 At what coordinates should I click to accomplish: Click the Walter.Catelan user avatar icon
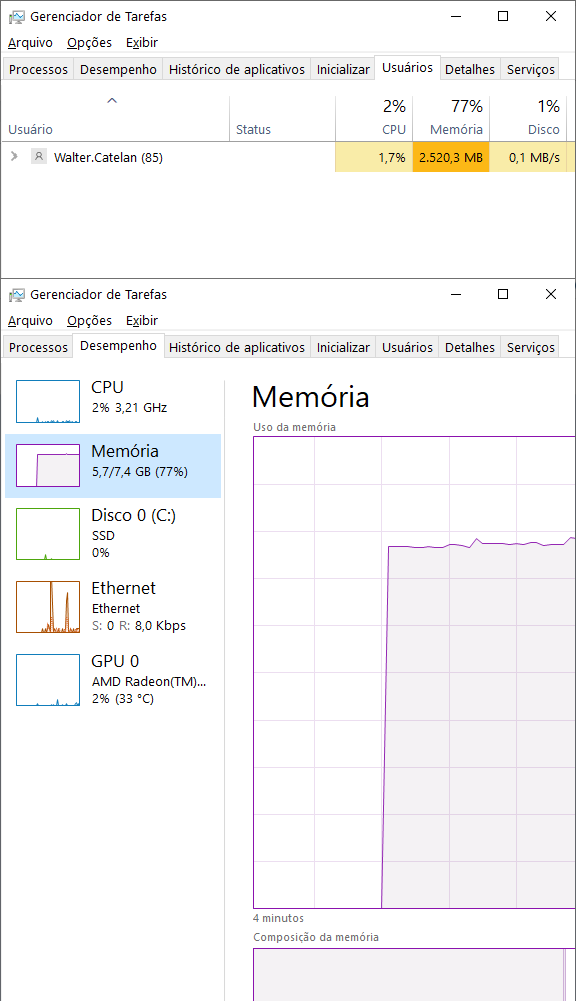point(39,156)
